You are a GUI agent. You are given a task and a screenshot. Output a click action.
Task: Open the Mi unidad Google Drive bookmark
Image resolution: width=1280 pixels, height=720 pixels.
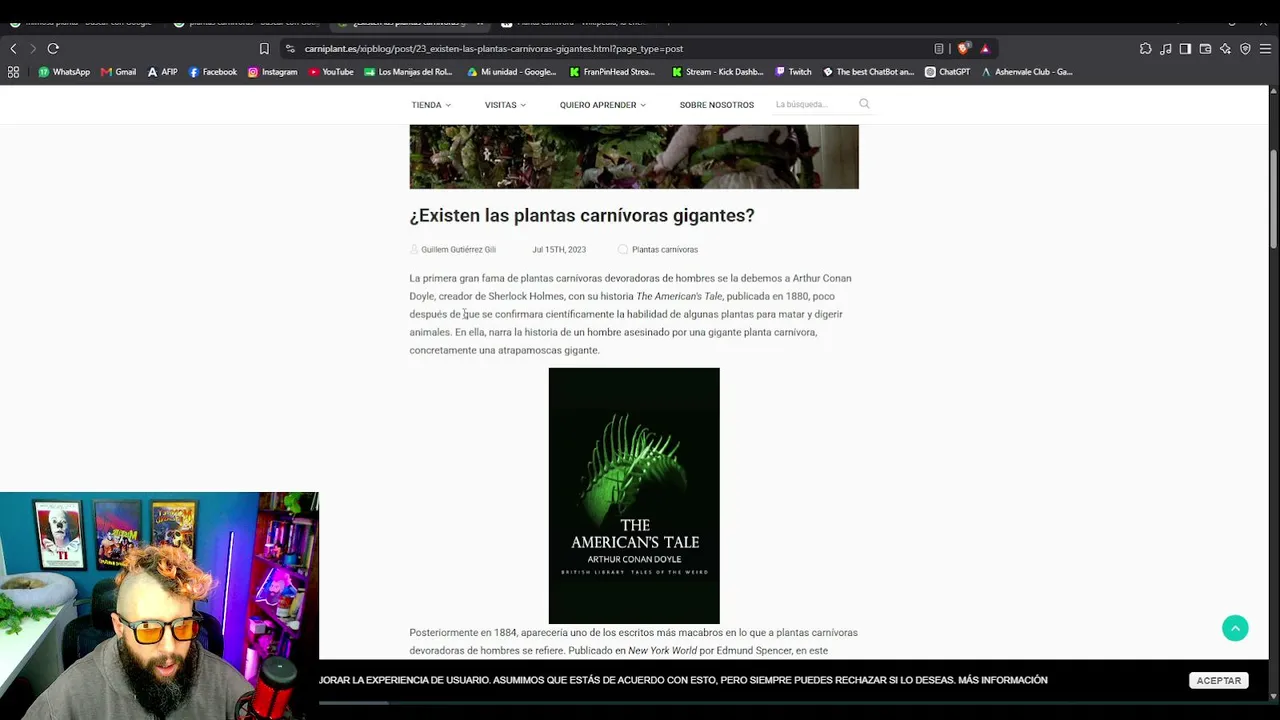click(x=511, y=72)
